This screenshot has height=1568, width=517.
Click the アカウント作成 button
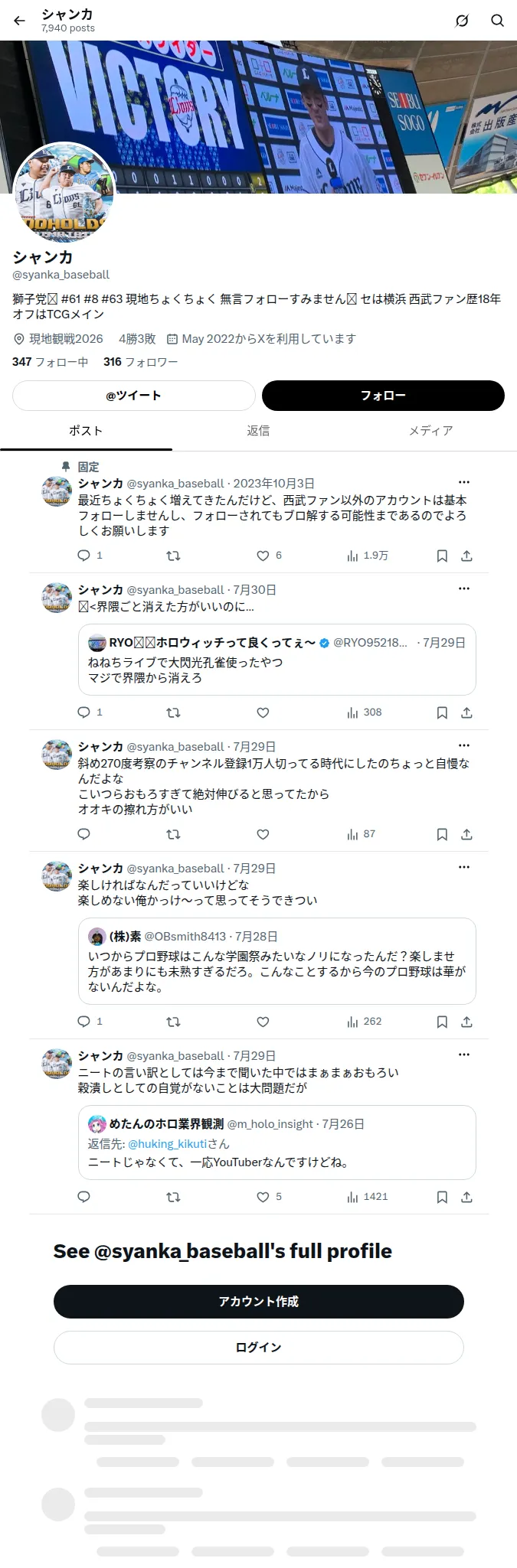coord(259,1302)
